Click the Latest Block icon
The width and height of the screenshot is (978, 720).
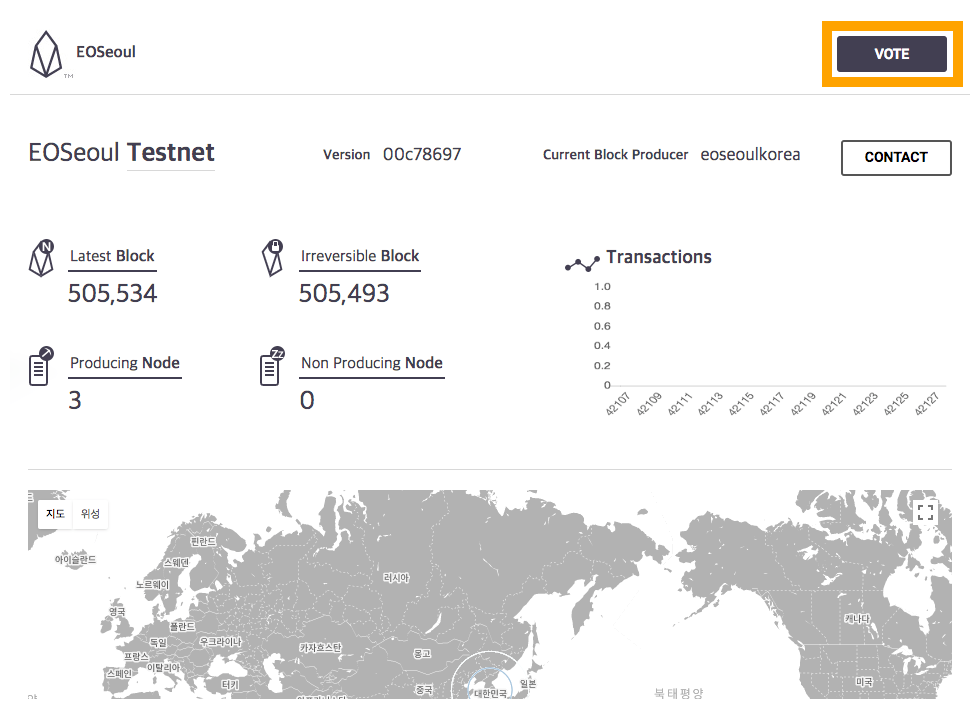pos(41,259)
